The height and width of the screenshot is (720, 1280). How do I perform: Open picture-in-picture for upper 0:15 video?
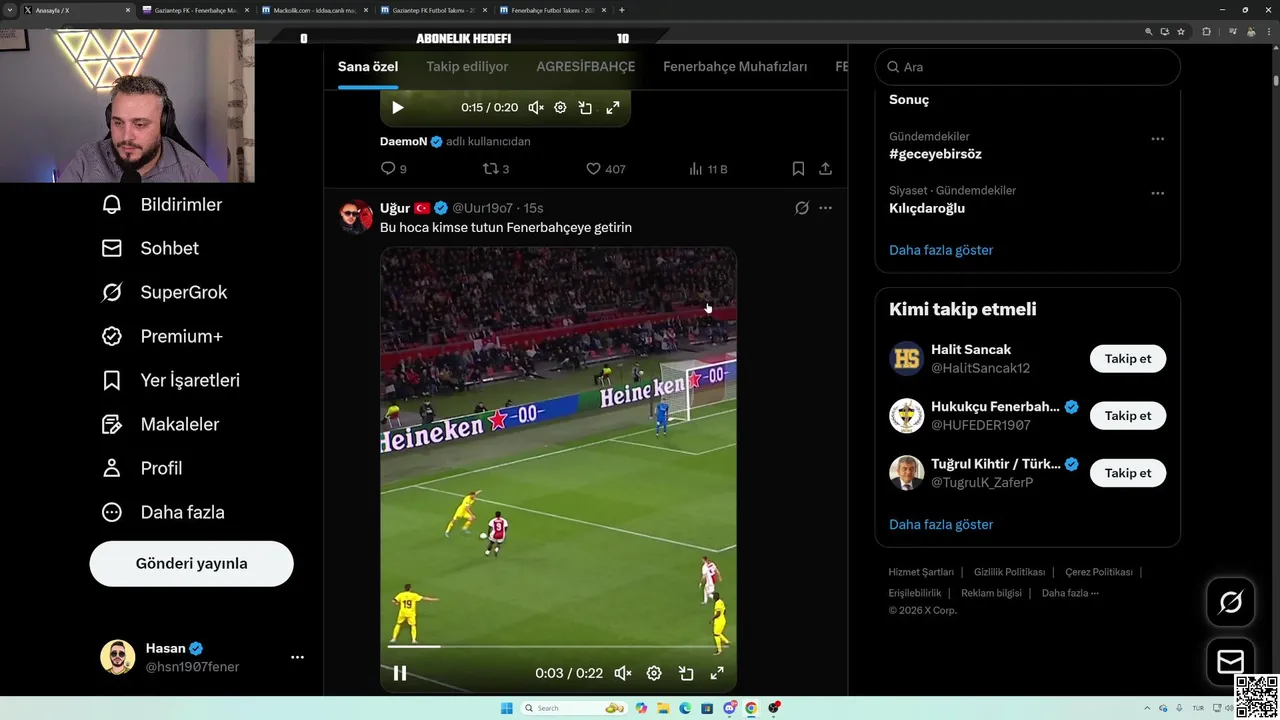[586, 108]
